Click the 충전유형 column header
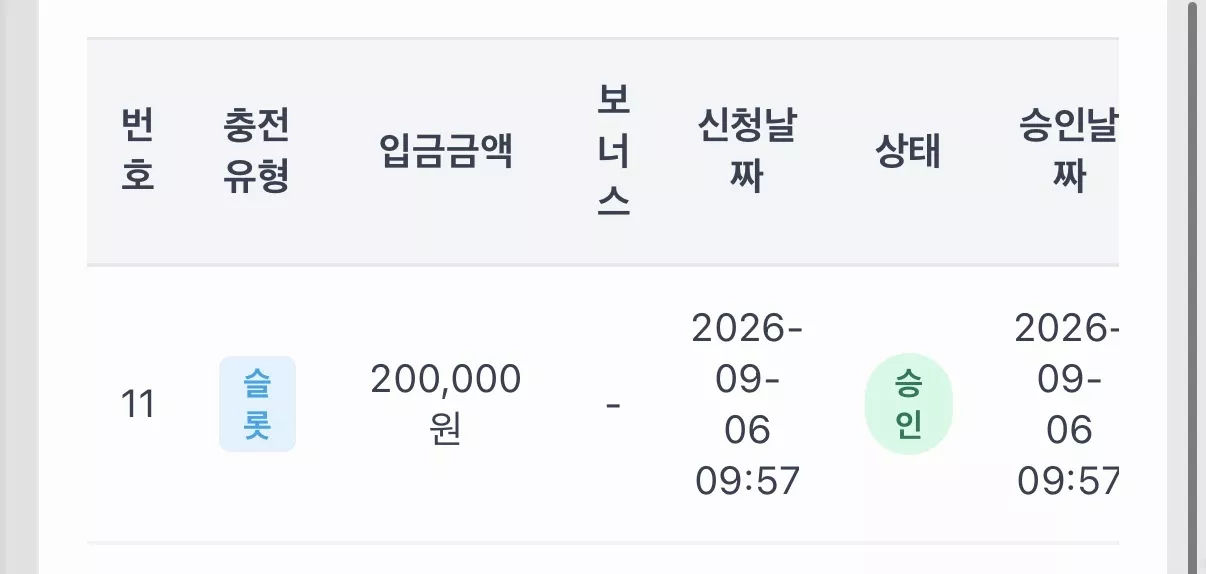1206x574 pixels. 257,152
